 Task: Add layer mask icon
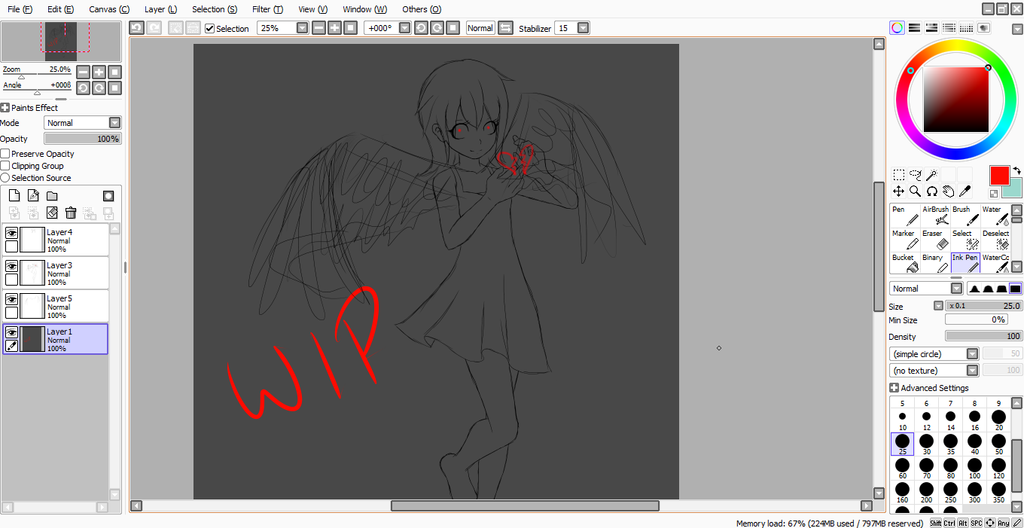[x=109, y=195]
